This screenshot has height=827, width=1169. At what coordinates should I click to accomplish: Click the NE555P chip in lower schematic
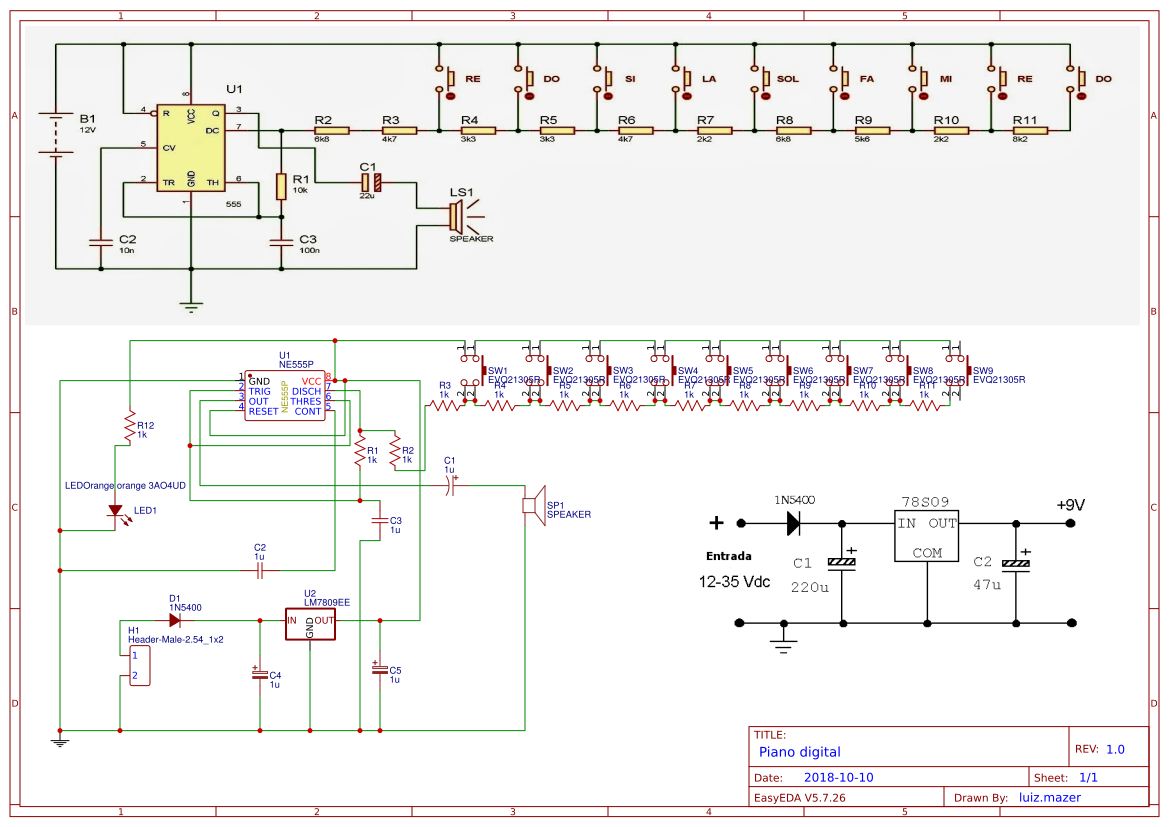pos(285,396)
